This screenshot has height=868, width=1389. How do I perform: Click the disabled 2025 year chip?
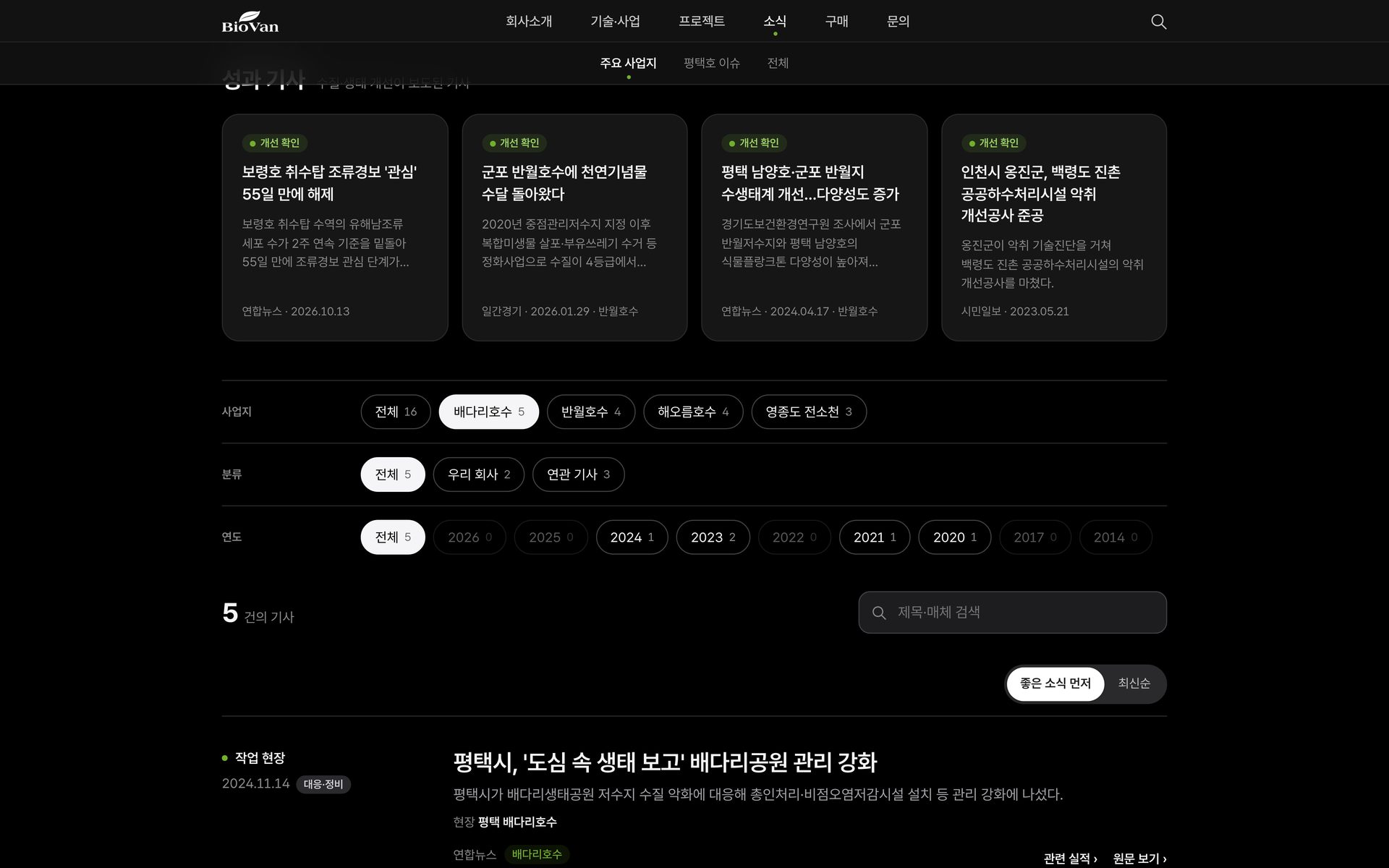(551, 537)
